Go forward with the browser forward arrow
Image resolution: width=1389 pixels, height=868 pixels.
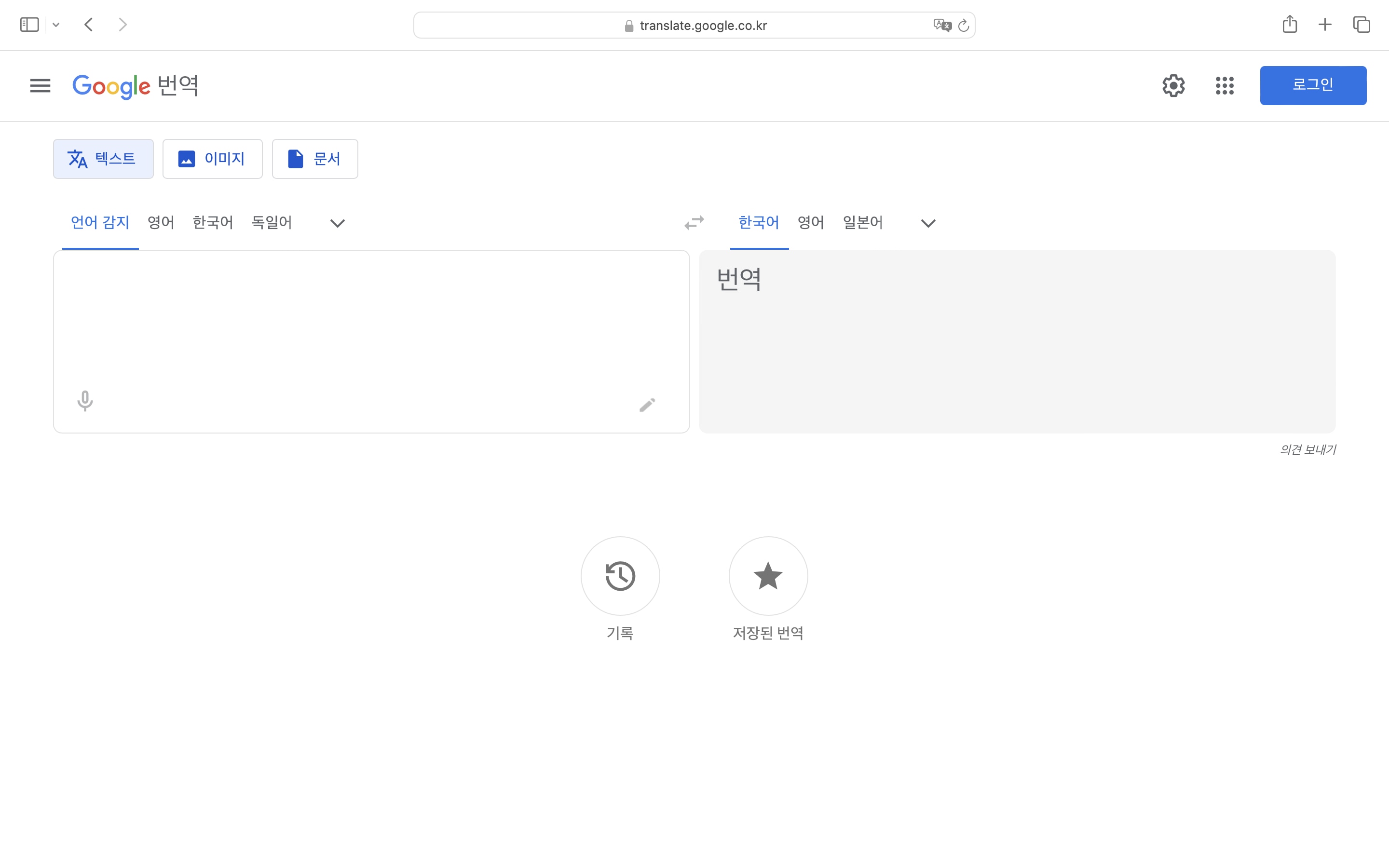click(x=122, y=25)
